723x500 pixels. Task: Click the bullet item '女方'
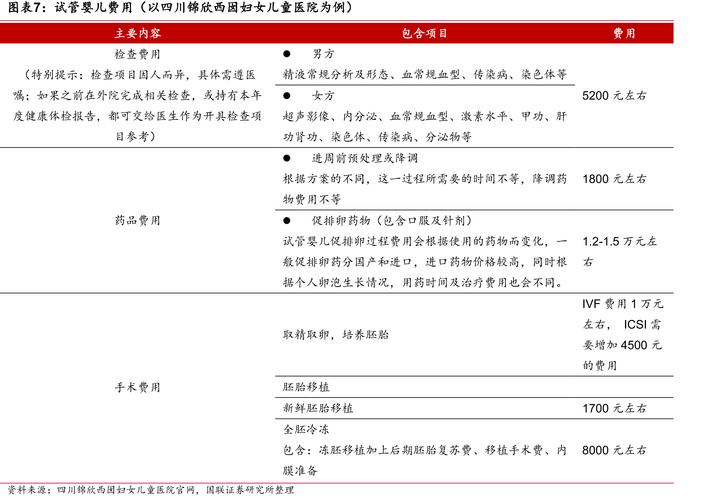323,95
